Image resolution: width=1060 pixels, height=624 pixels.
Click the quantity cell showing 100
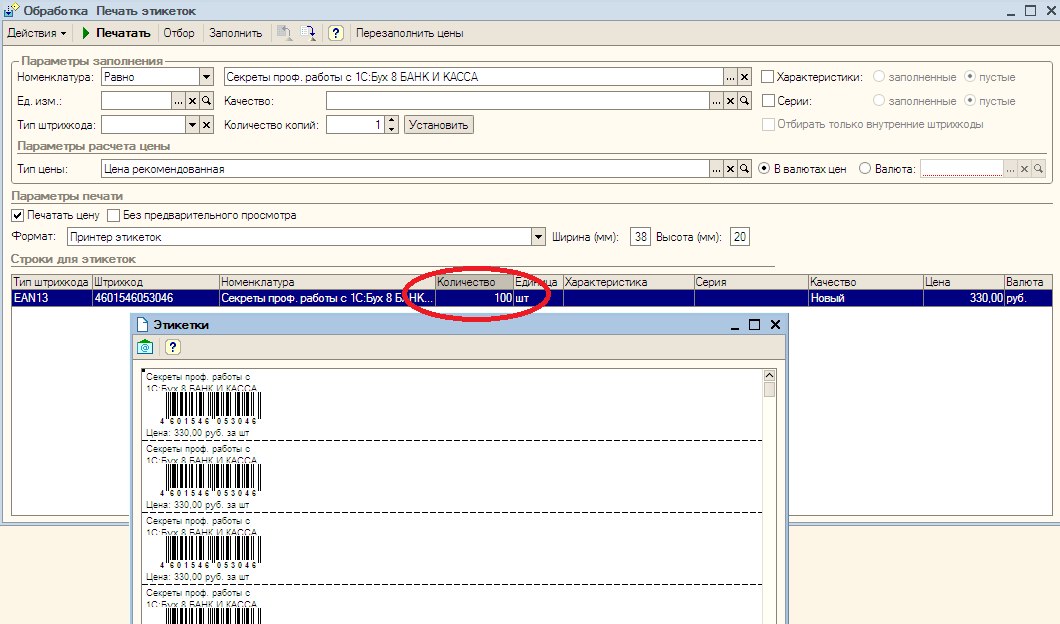[474, 298]
